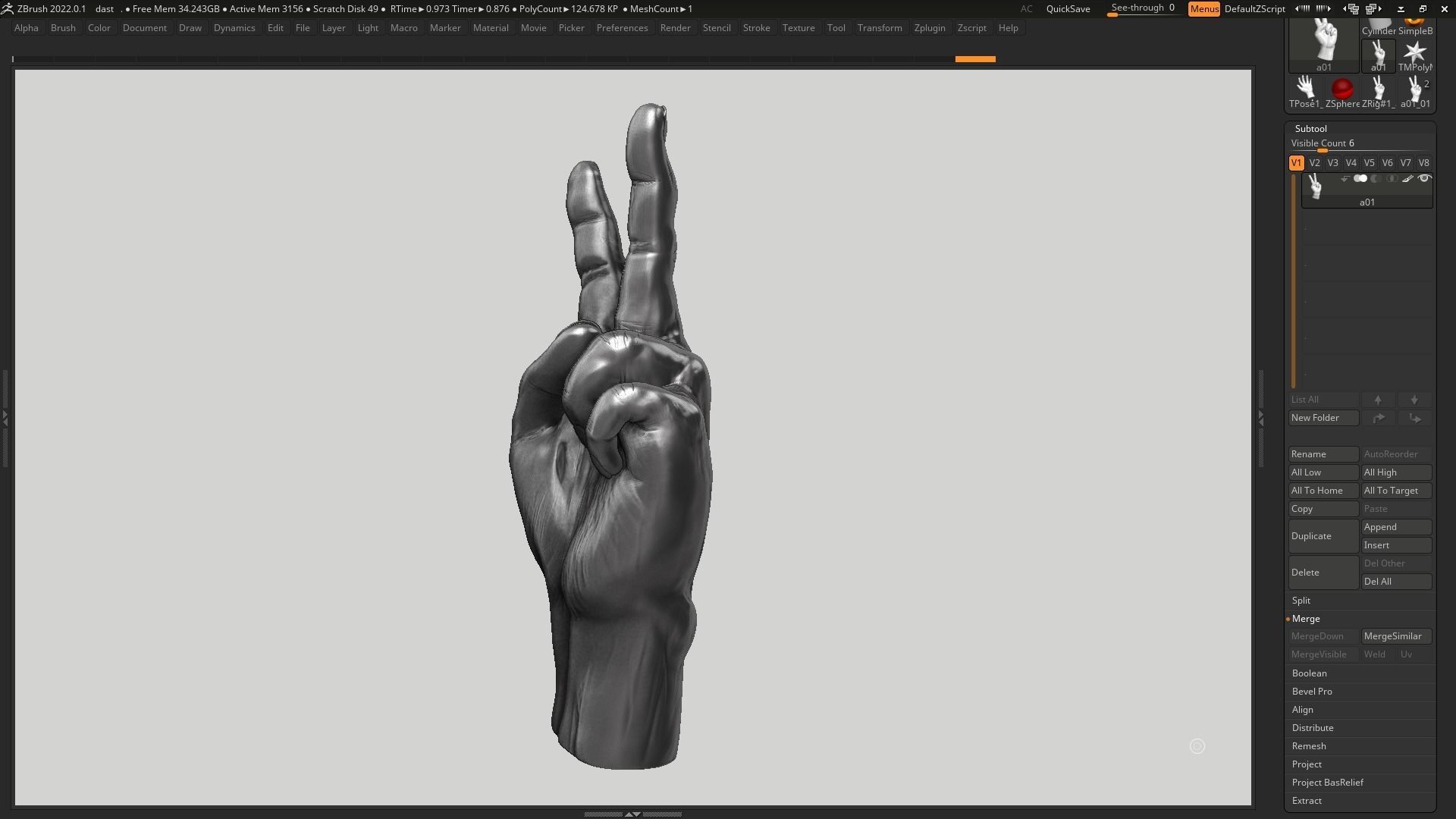Click the select-down arrow under the subtool list

point(1414,400)
